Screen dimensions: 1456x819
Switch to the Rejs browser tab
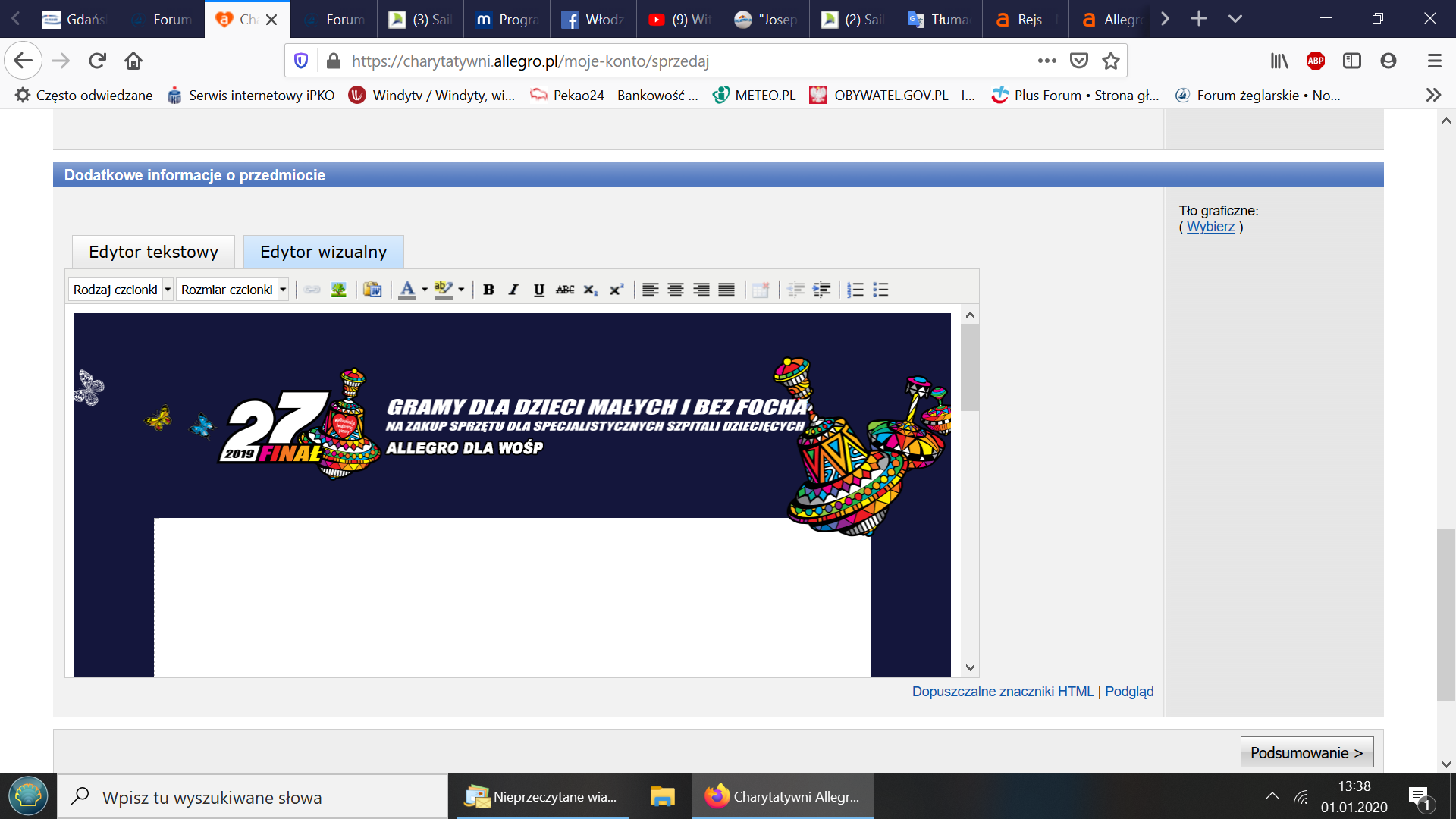(1025, 19)
